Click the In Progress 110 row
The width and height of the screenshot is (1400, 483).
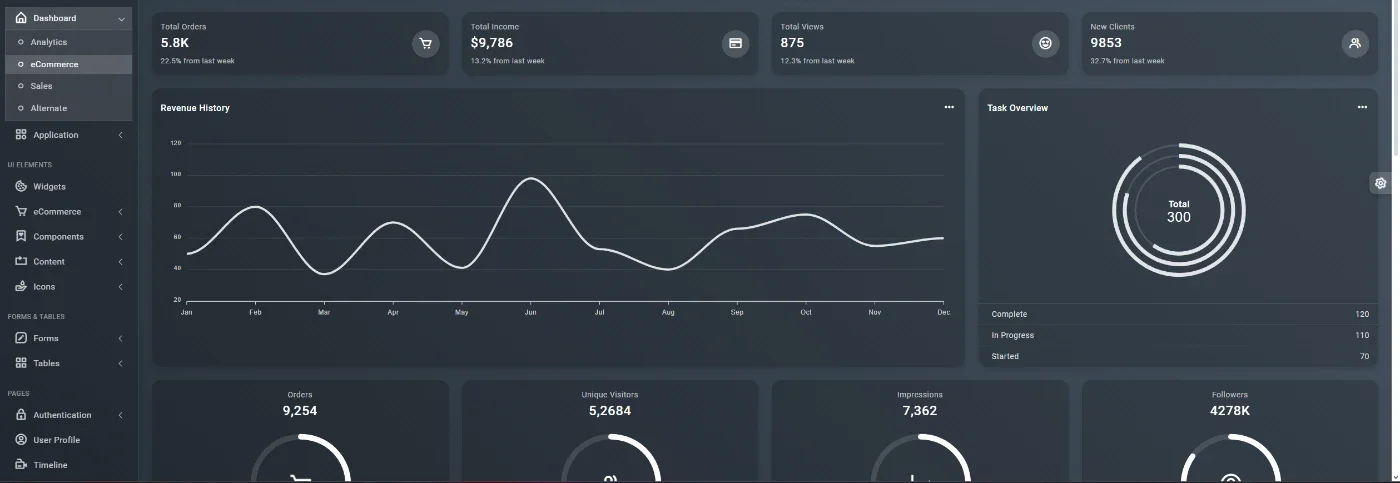pos(1179,335)
